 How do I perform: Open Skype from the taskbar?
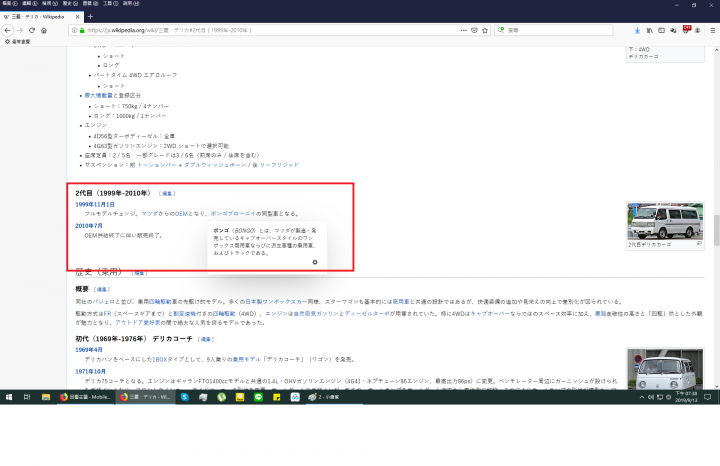[185, 397]
